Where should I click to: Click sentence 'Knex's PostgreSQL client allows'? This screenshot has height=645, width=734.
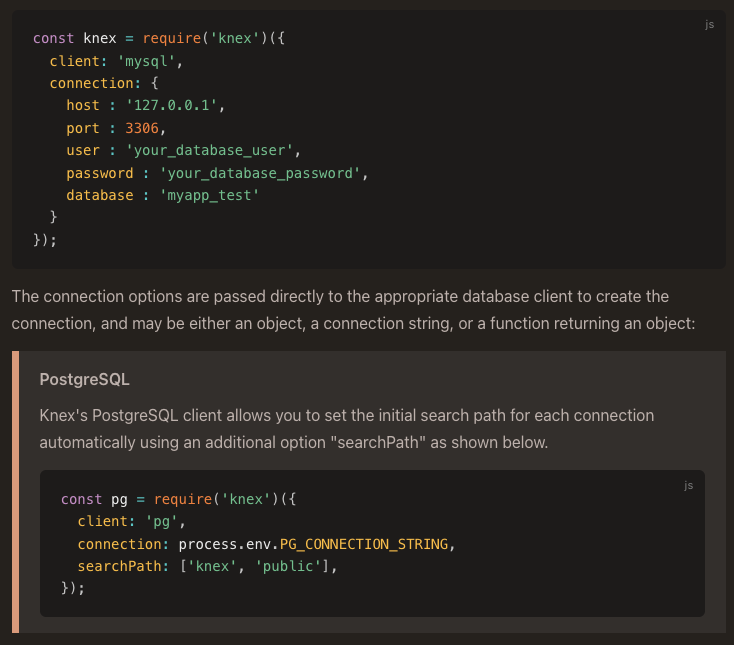click(x=347, y=429)
